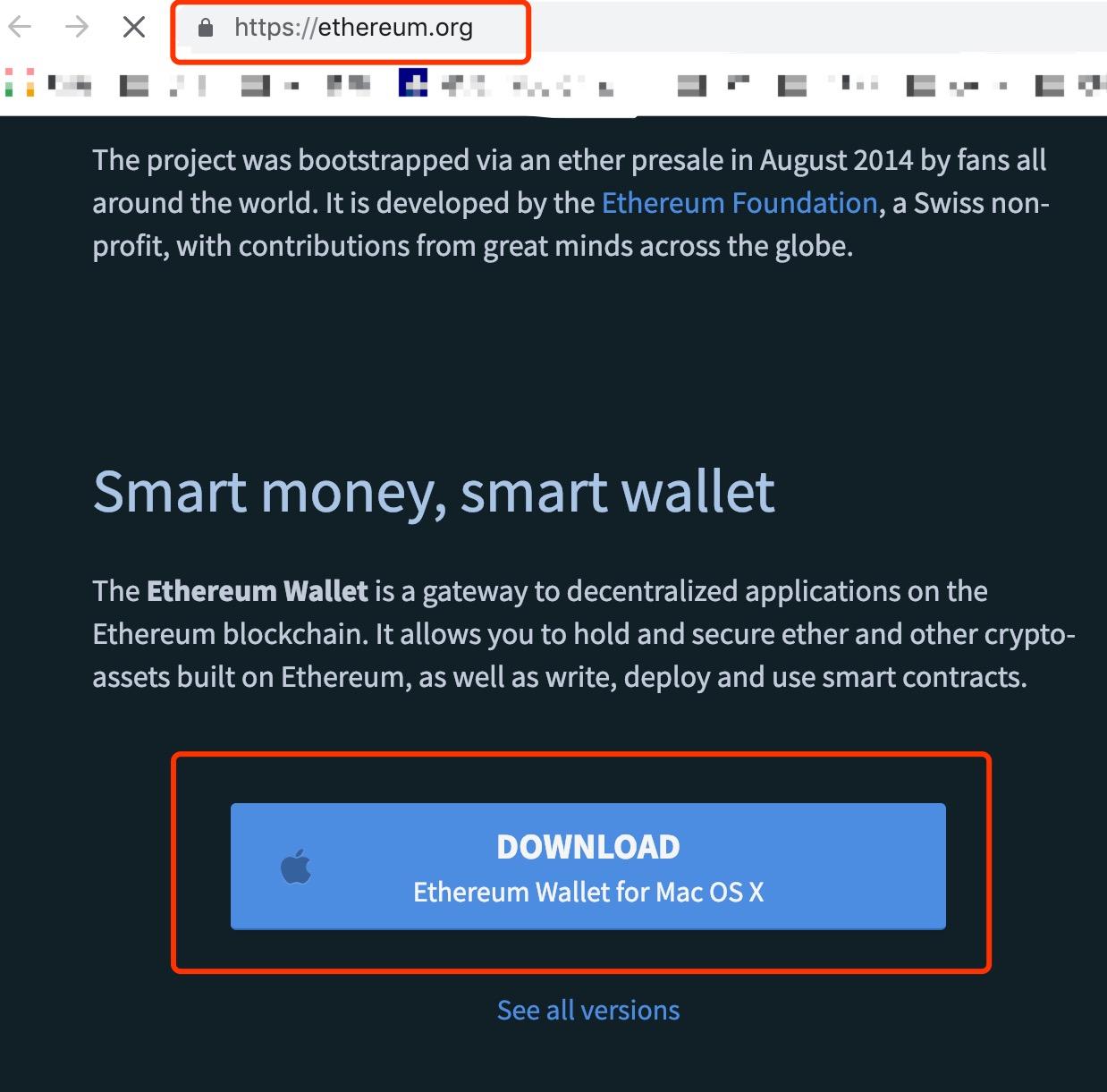The image size is (1107, 1092).
Task: Go back with the browser back arrow
Action: [20, 28]
